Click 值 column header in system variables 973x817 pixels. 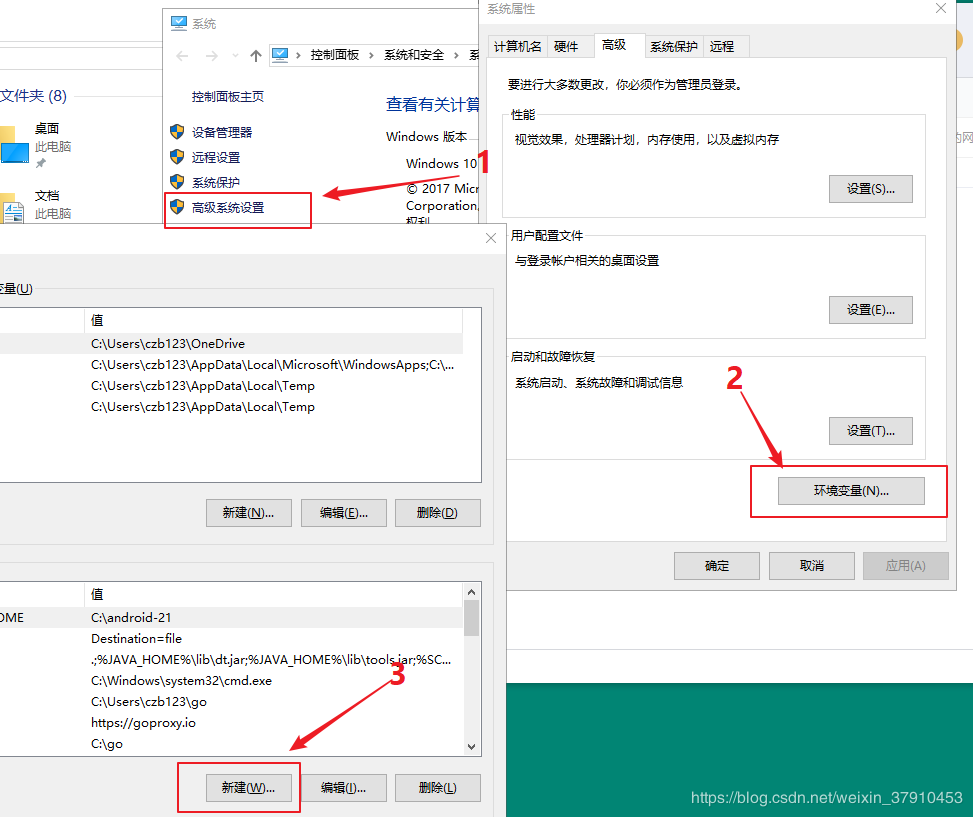pos(274,594)
